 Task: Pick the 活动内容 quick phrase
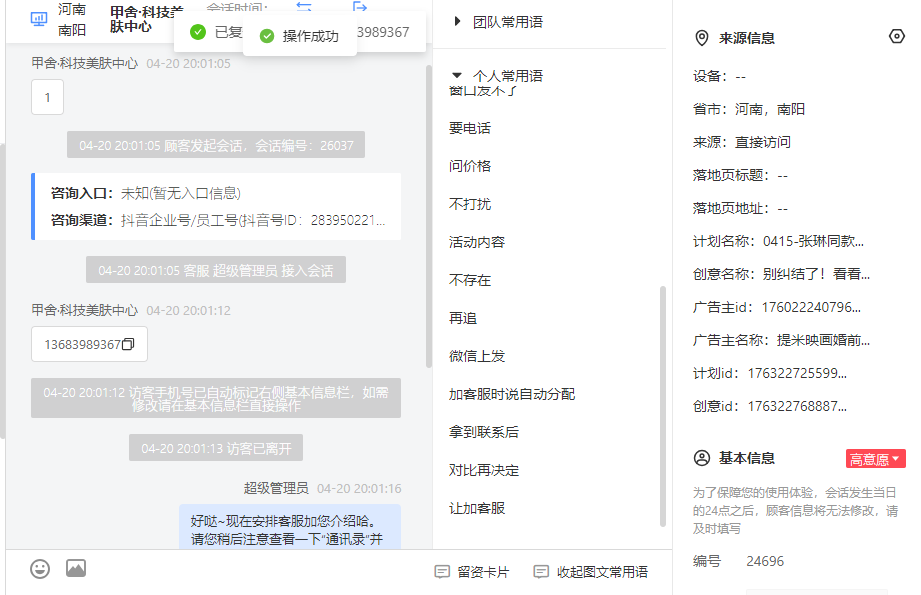pos(477,242)
